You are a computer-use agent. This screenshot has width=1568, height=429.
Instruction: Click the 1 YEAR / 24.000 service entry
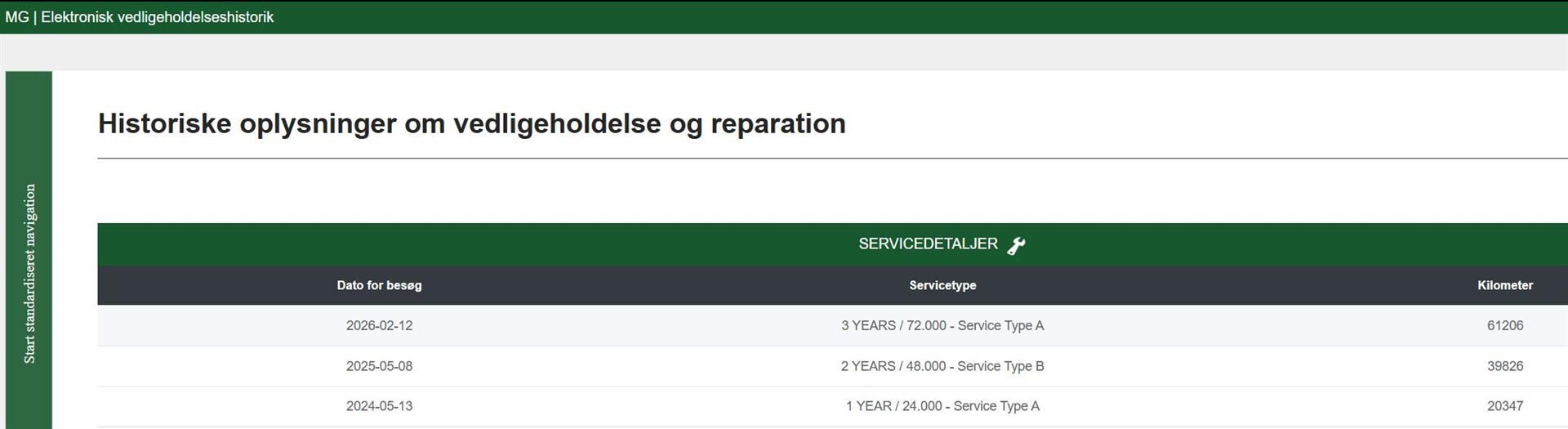tap(942, 406)
